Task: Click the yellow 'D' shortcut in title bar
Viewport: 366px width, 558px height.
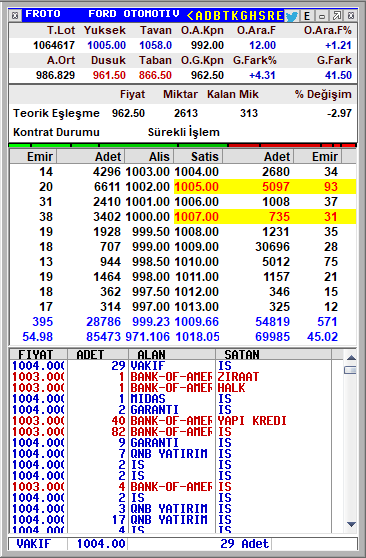Action: pyautogui.click(x=208, y=16)
